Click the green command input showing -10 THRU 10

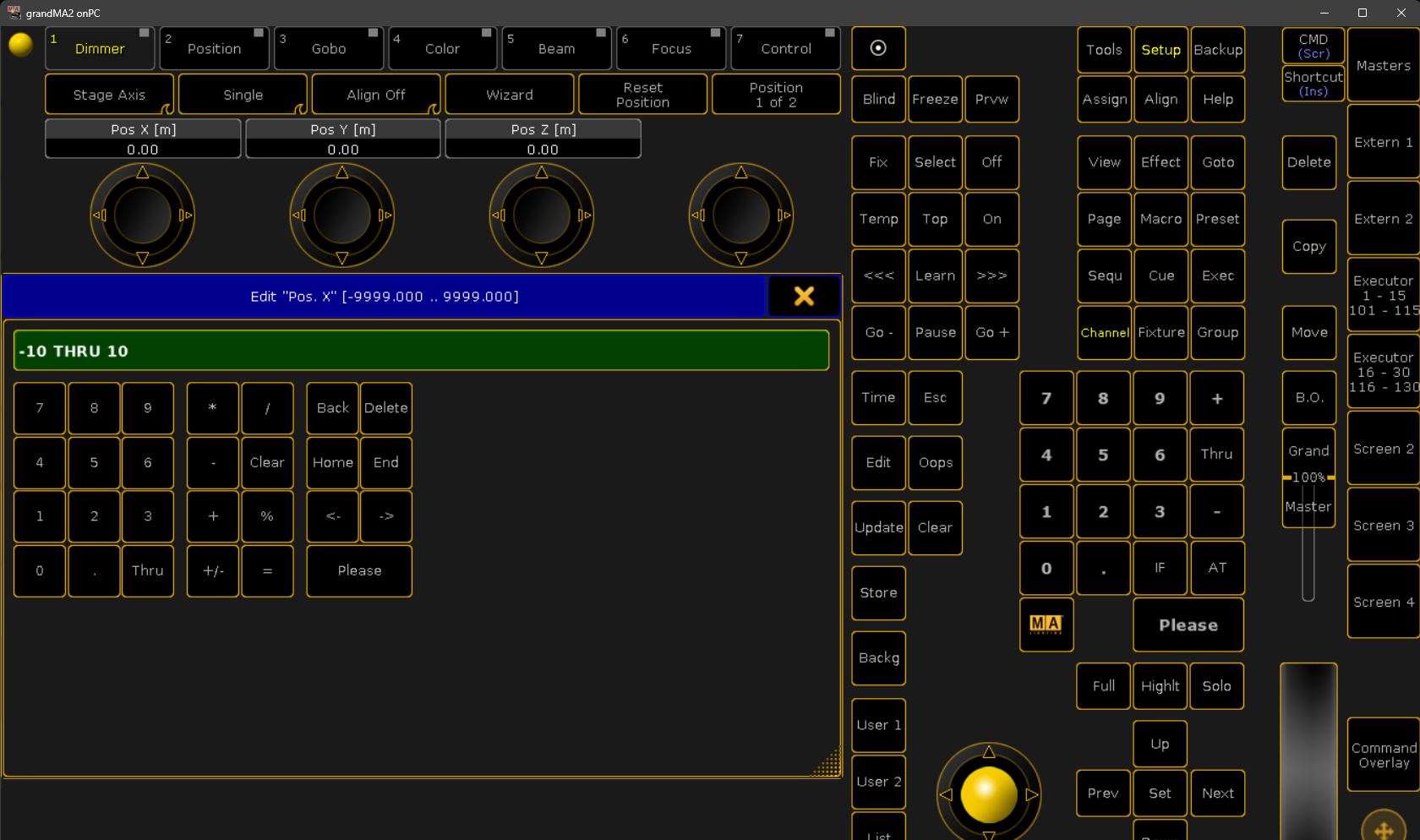click(421, 351)
